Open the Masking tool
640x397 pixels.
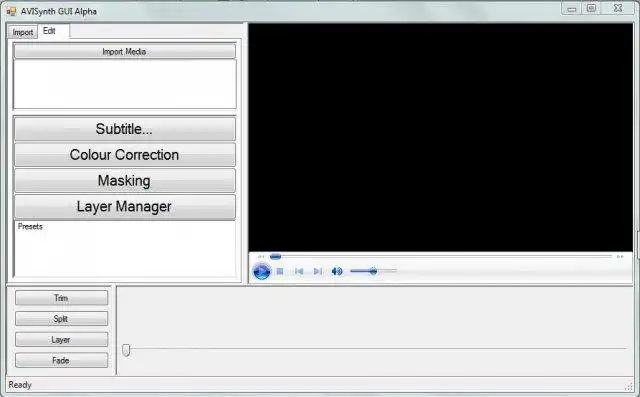124,181
